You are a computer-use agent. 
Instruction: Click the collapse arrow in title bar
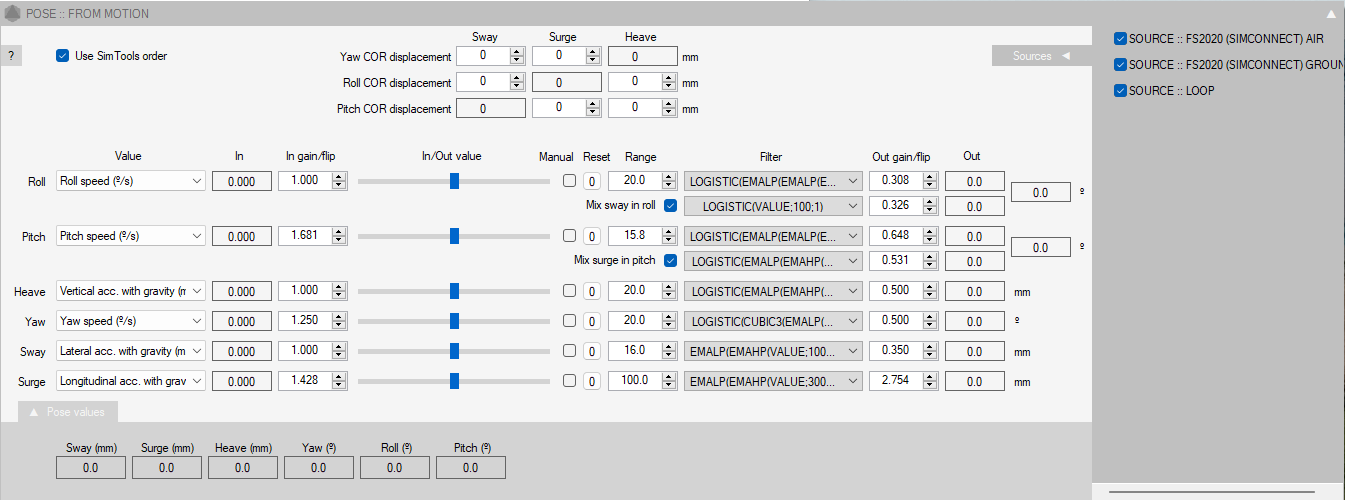click(1330, 14)
